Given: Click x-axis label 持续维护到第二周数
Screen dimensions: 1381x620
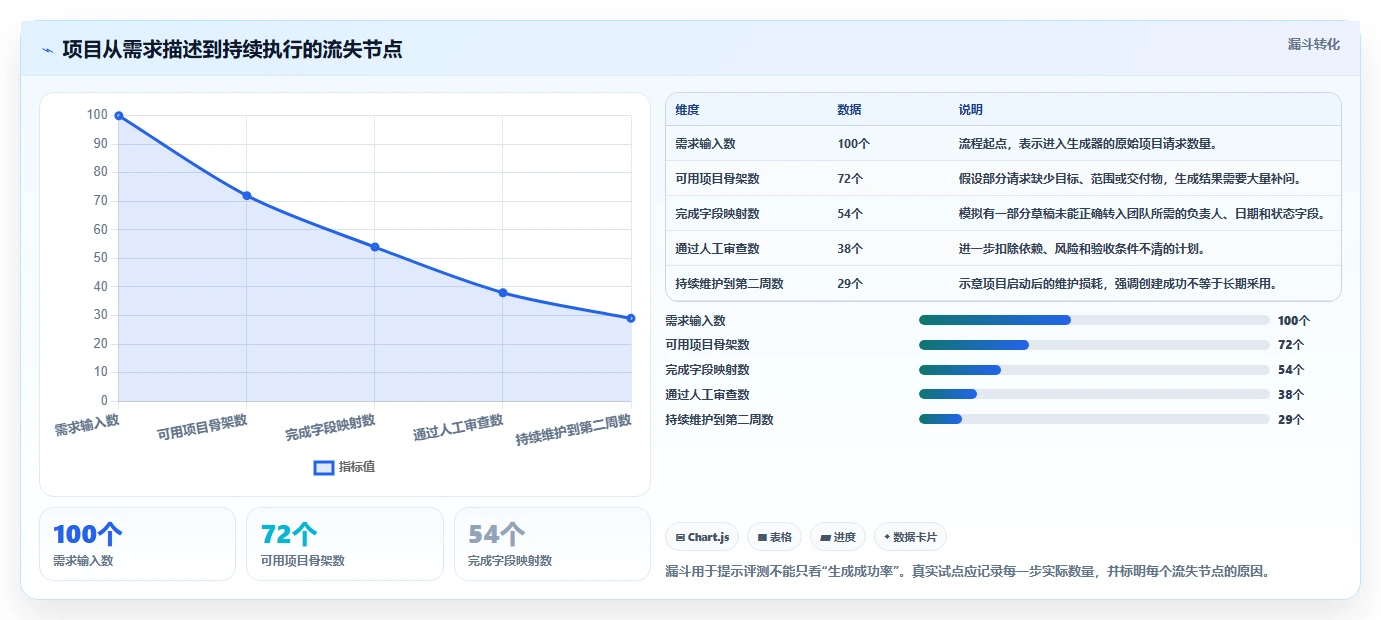Looking at the screenshot, I should (x=574, y=430).
